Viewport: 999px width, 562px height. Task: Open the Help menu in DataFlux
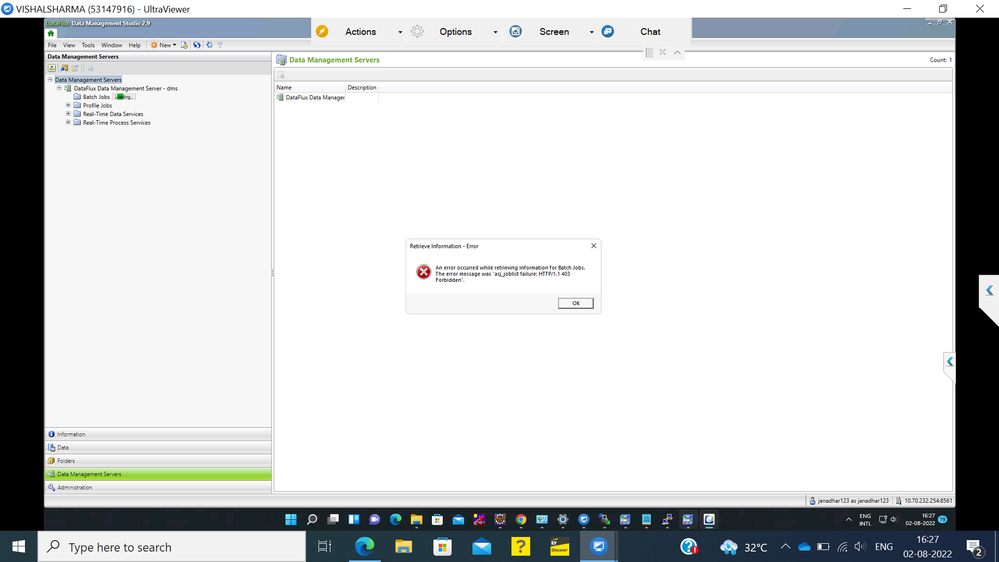coord(134,45)
